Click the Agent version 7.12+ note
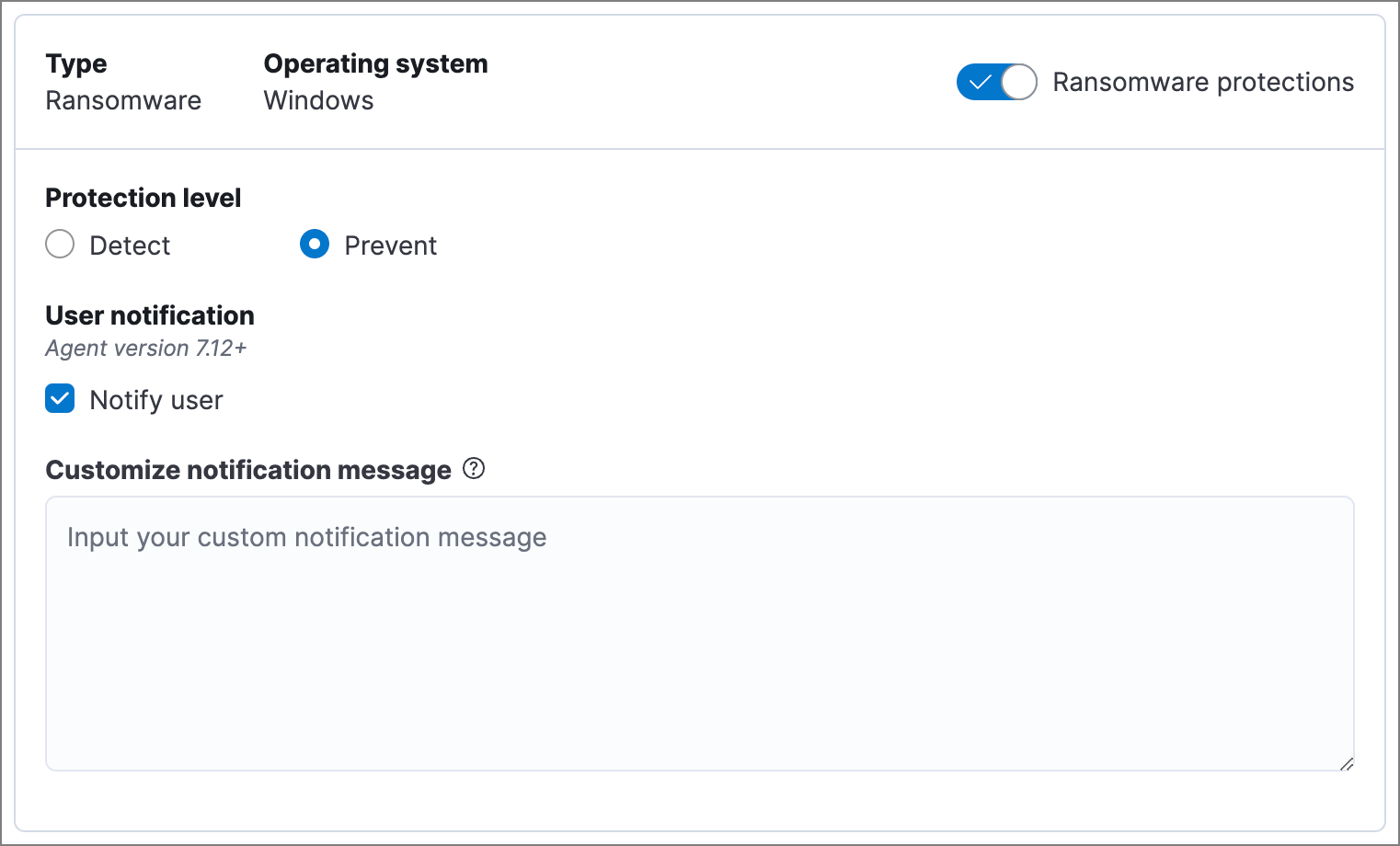The image size is (1400, 846). click(x=146, y=349)
